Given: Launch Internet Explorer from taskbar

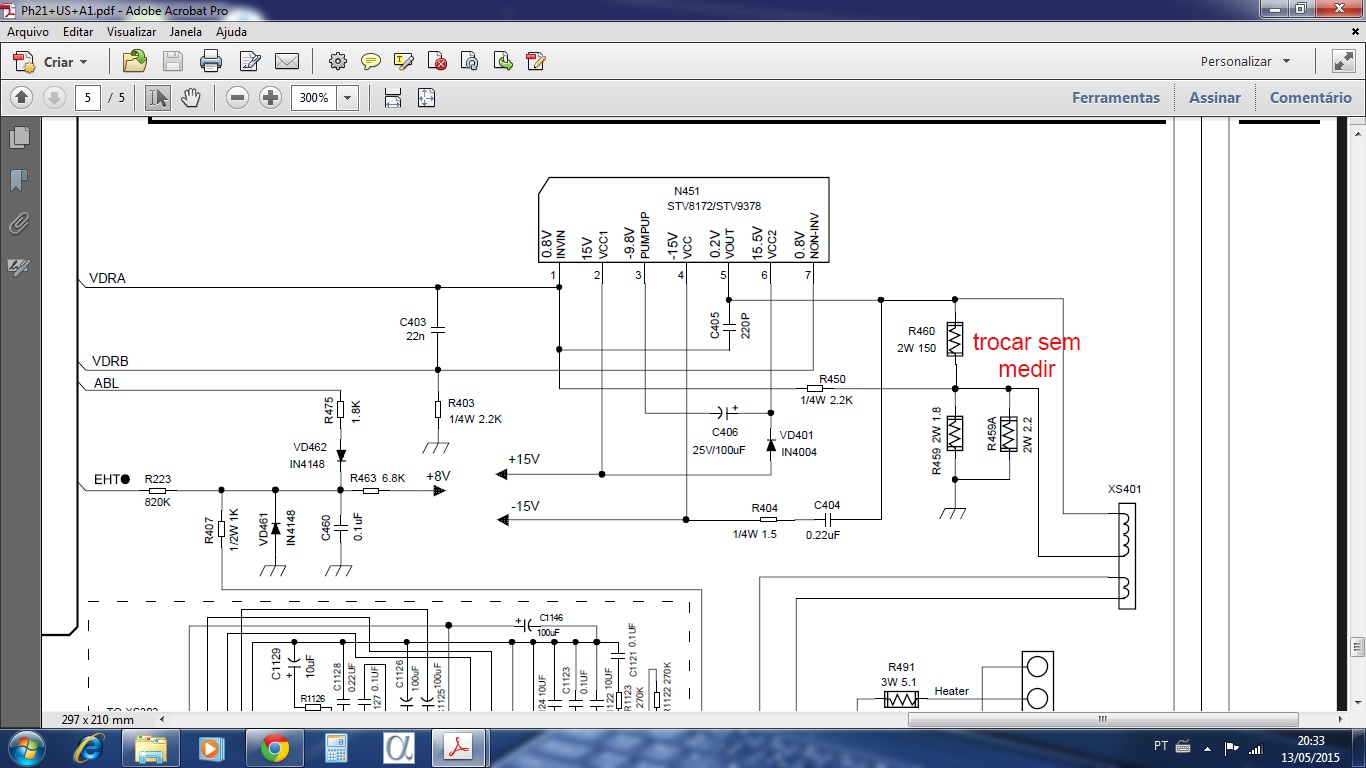Looking at the screenshot, I should pos(90,747).
